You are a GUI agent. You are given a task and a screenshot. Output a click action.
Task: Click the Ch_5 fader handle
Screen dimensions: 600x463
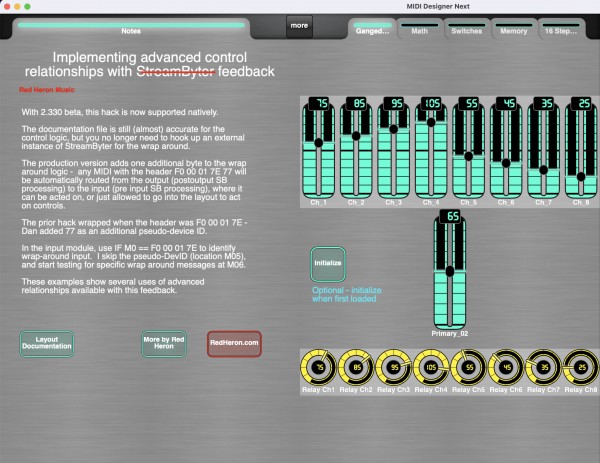pos(468,156)
